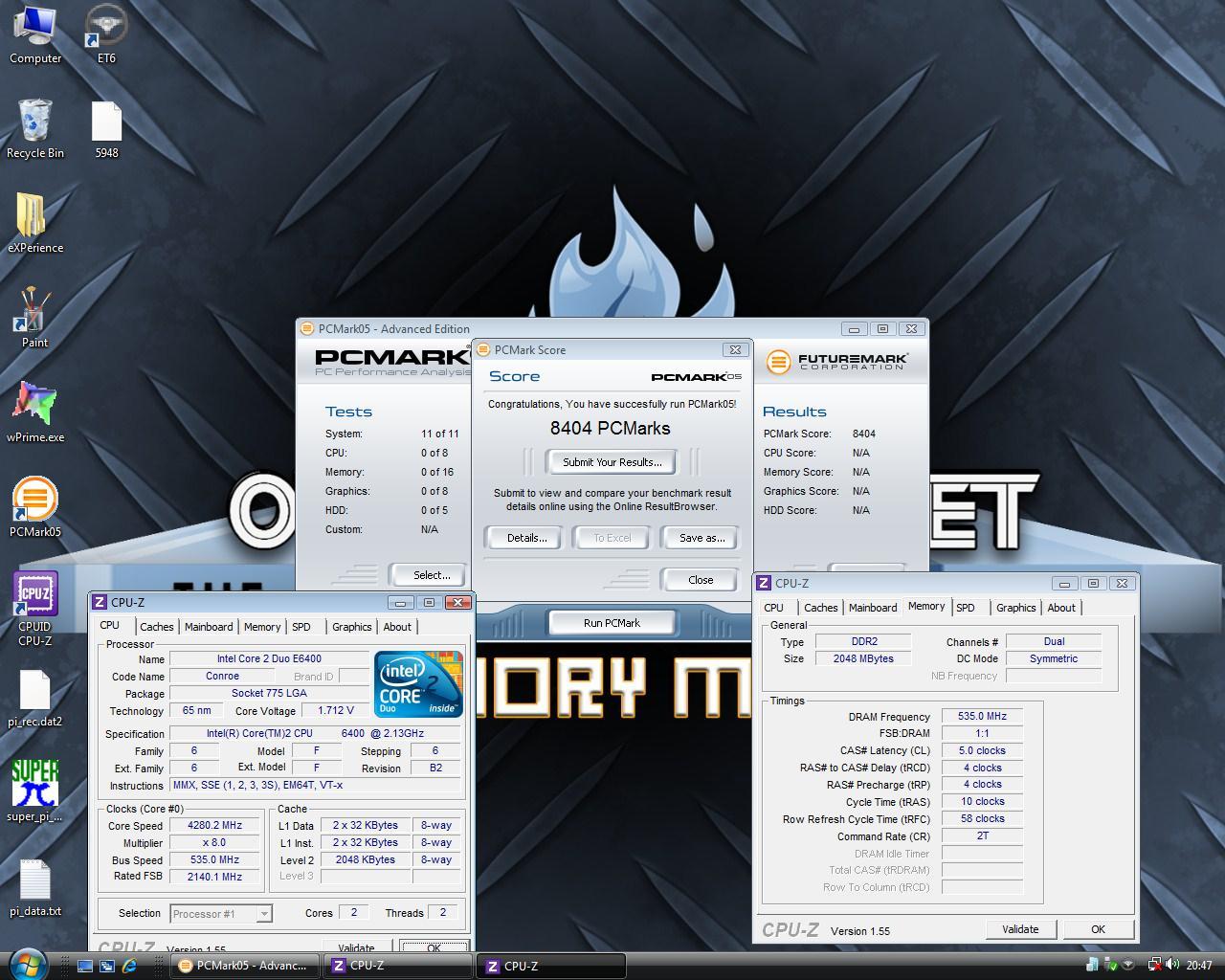The height and width of the screenshot is (980, 1225).
Task: Open the Computer desktop icon
Action: [x=34, y=34]
